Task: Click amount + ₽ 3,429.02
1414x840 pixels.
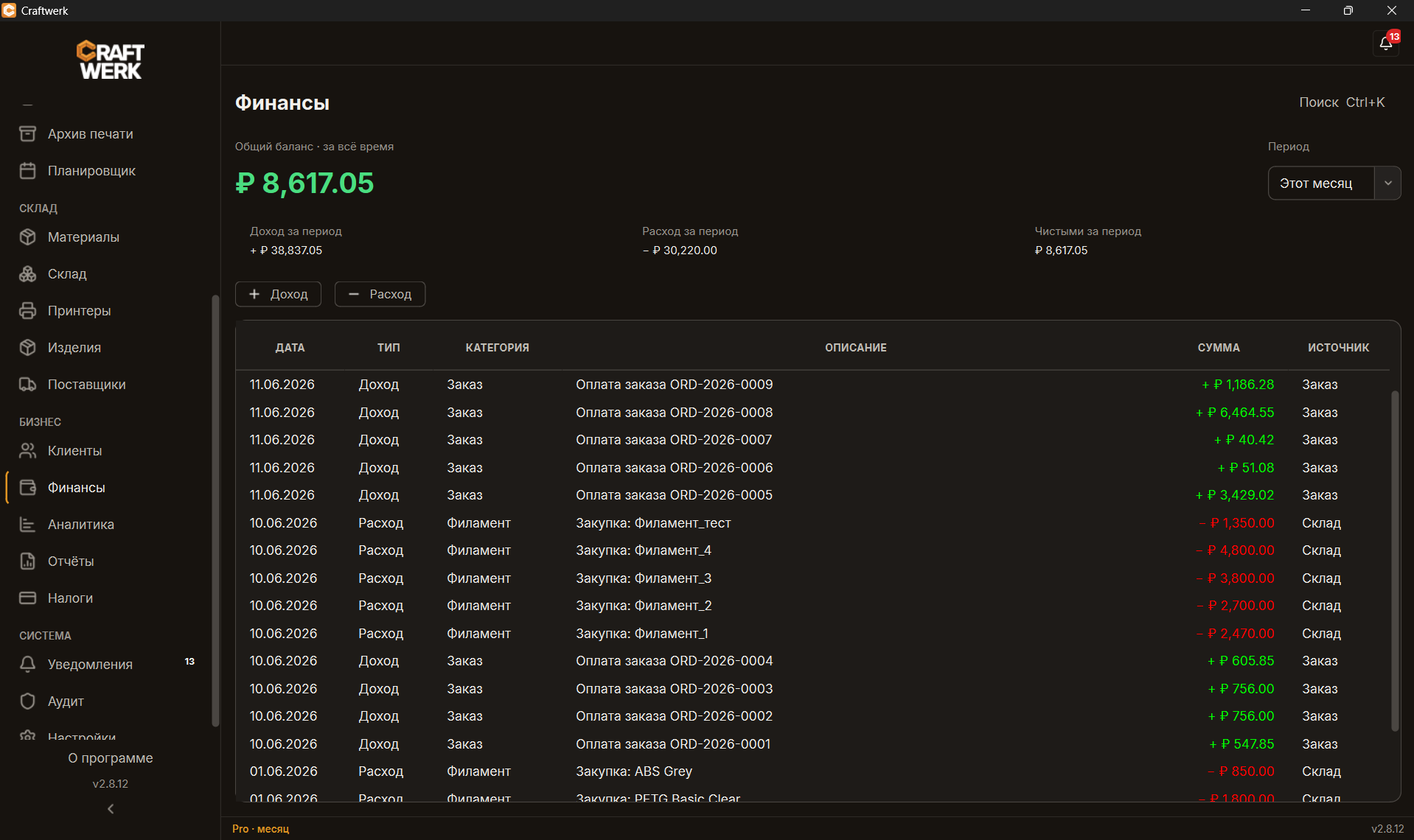Action: pos(1234,495)
